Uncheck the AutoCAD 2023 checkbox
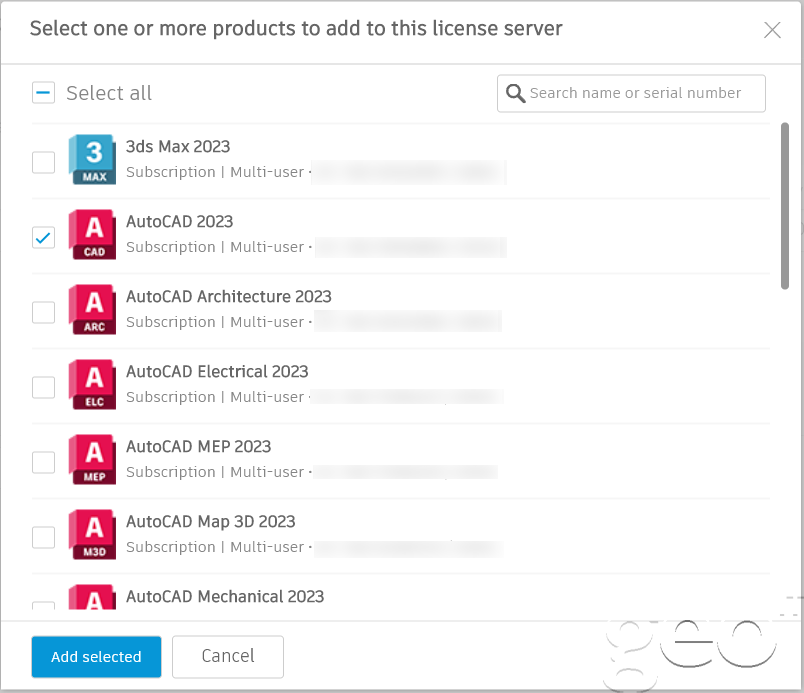The height and width of the screenshot is (693, 804). (x=44, y=237)
